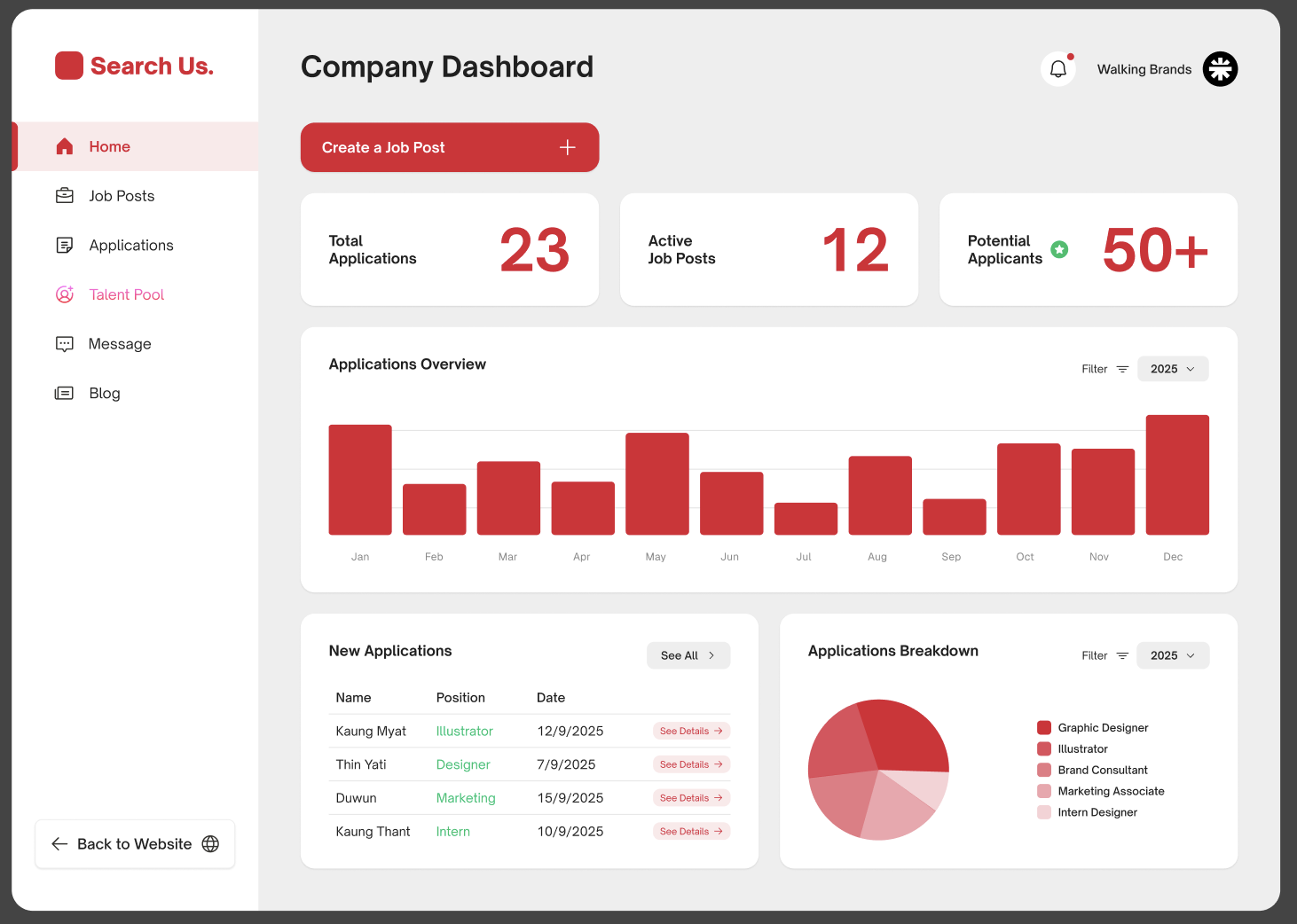Click the Search Us. logo icon
This screenshot has width=1297, height=924.
pos(69,66)
